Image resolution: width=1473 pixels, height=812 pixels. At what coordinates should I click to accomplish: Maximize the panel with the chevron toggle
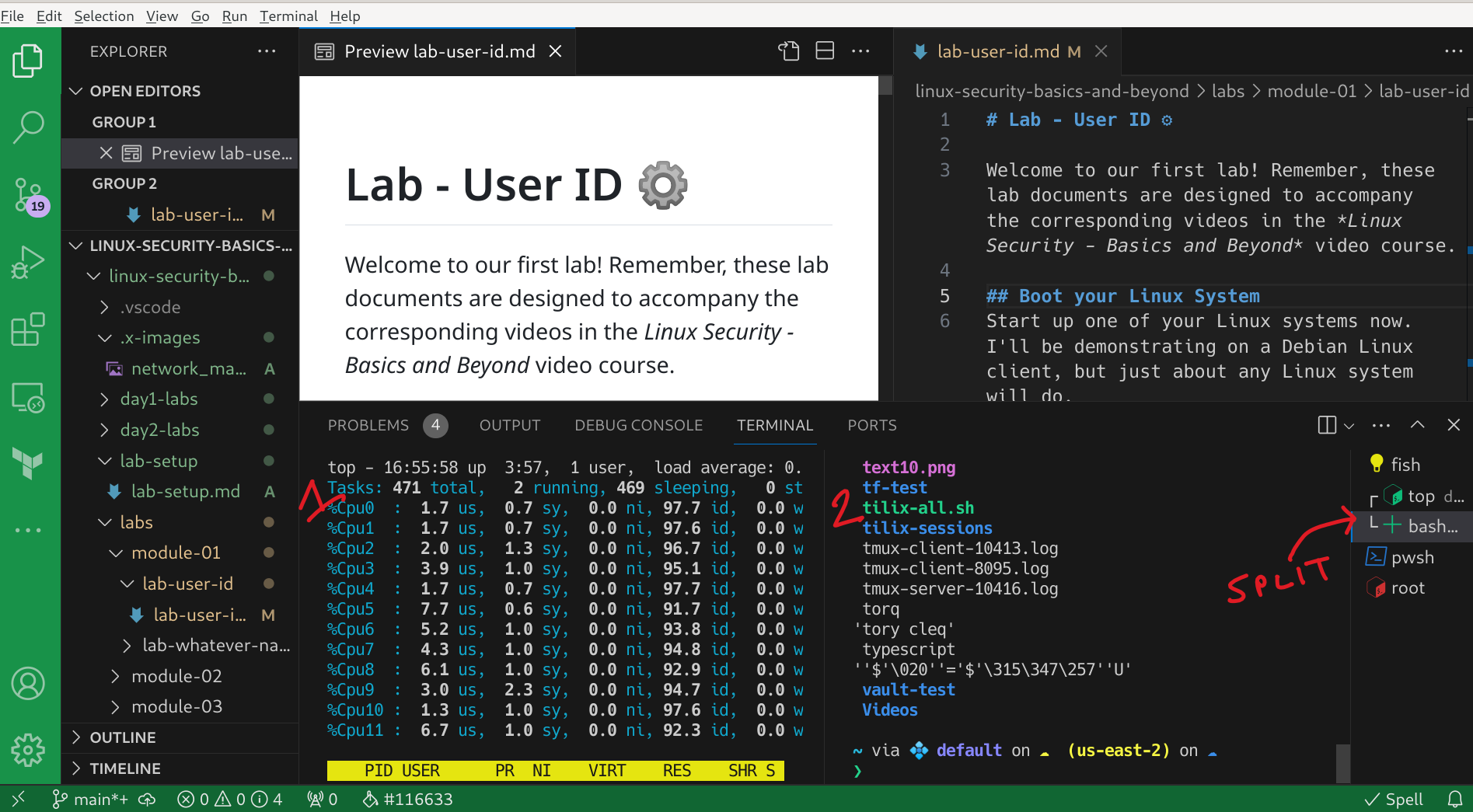pos(1416,425)
